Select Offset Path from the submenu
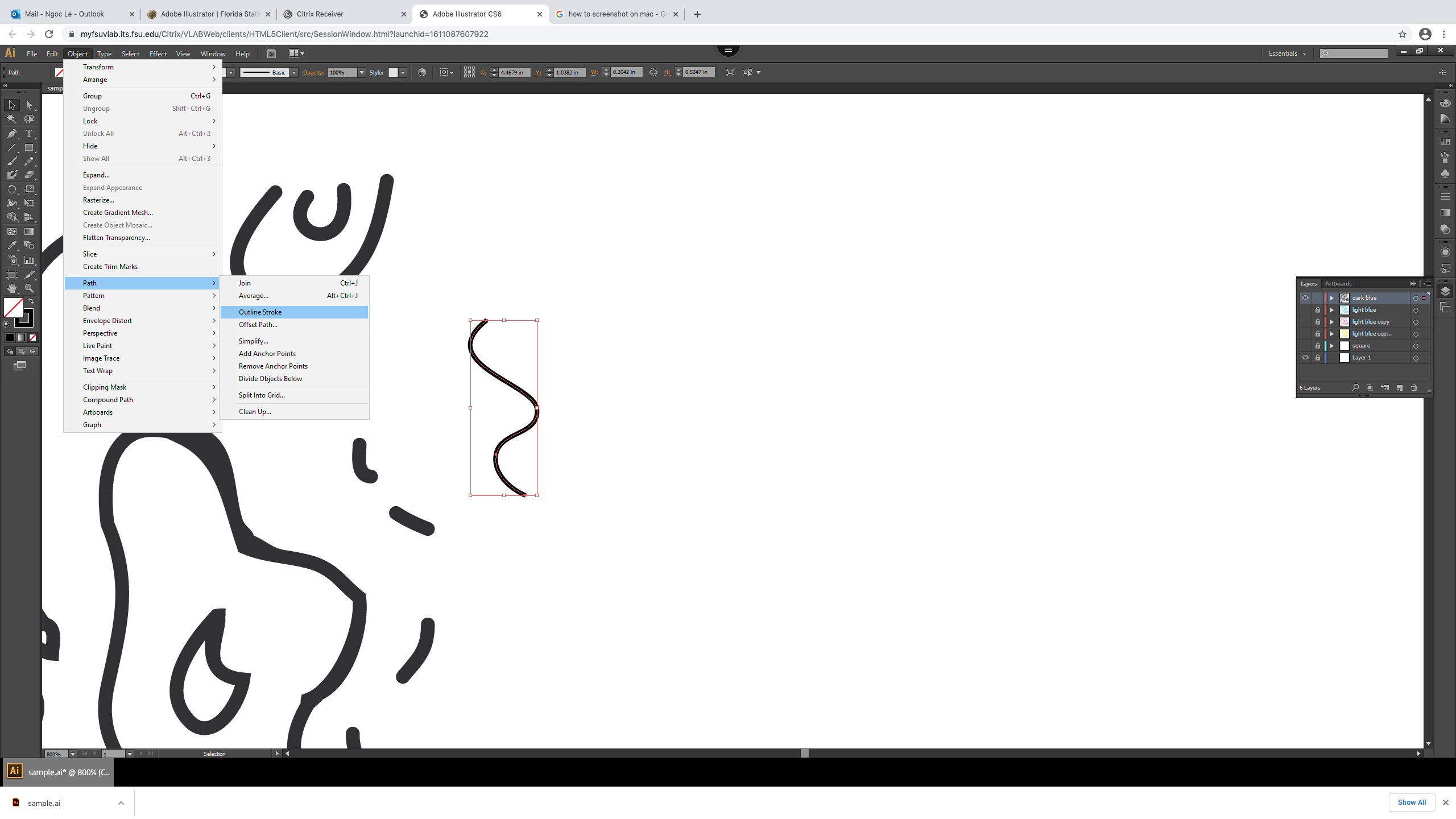 click(258, 324)
